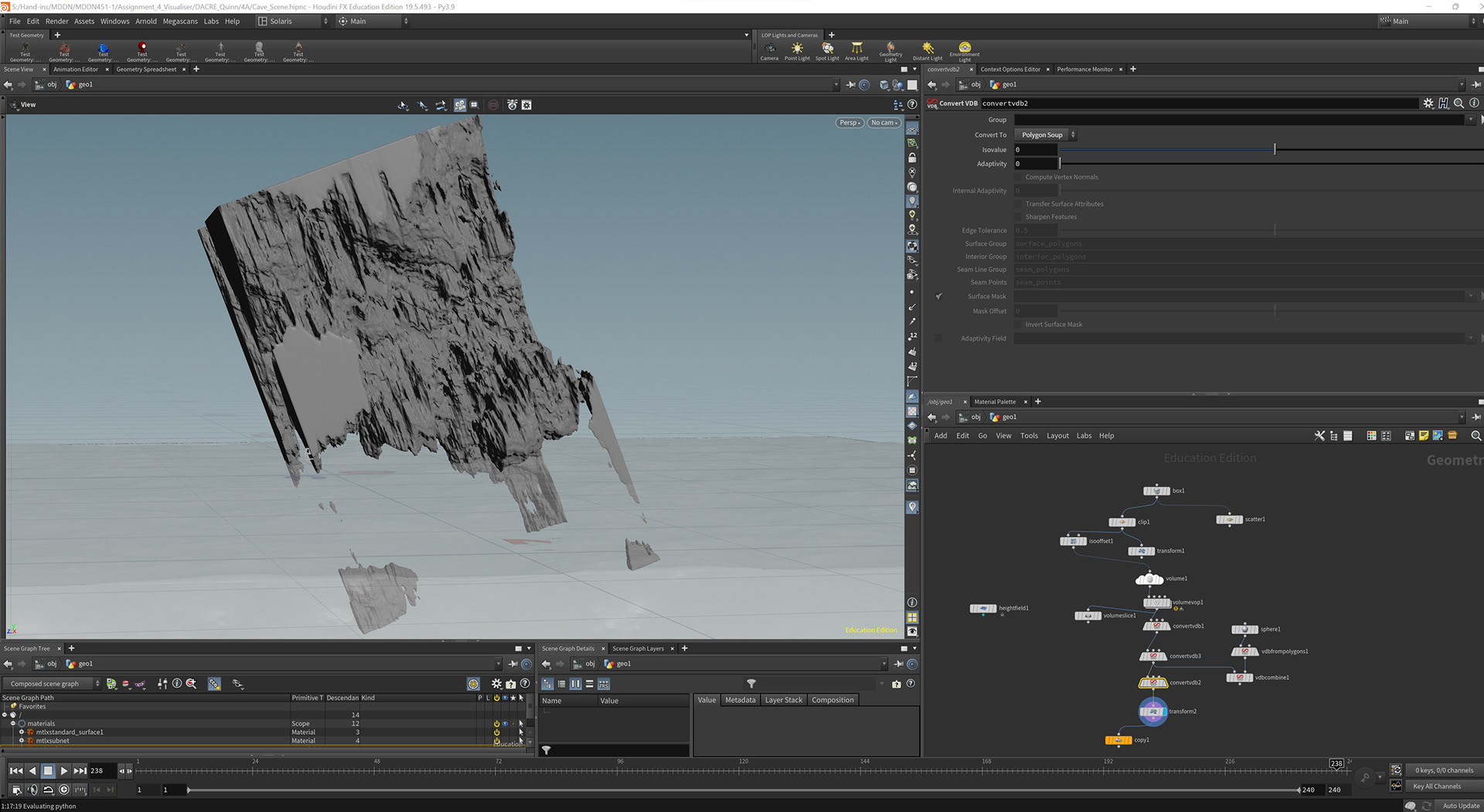Viewport: 1484px width, 812px height.
Task: Switch to the Geometry Spreadsheet tab
Action: pyautogui.click(x=146, y=70)
